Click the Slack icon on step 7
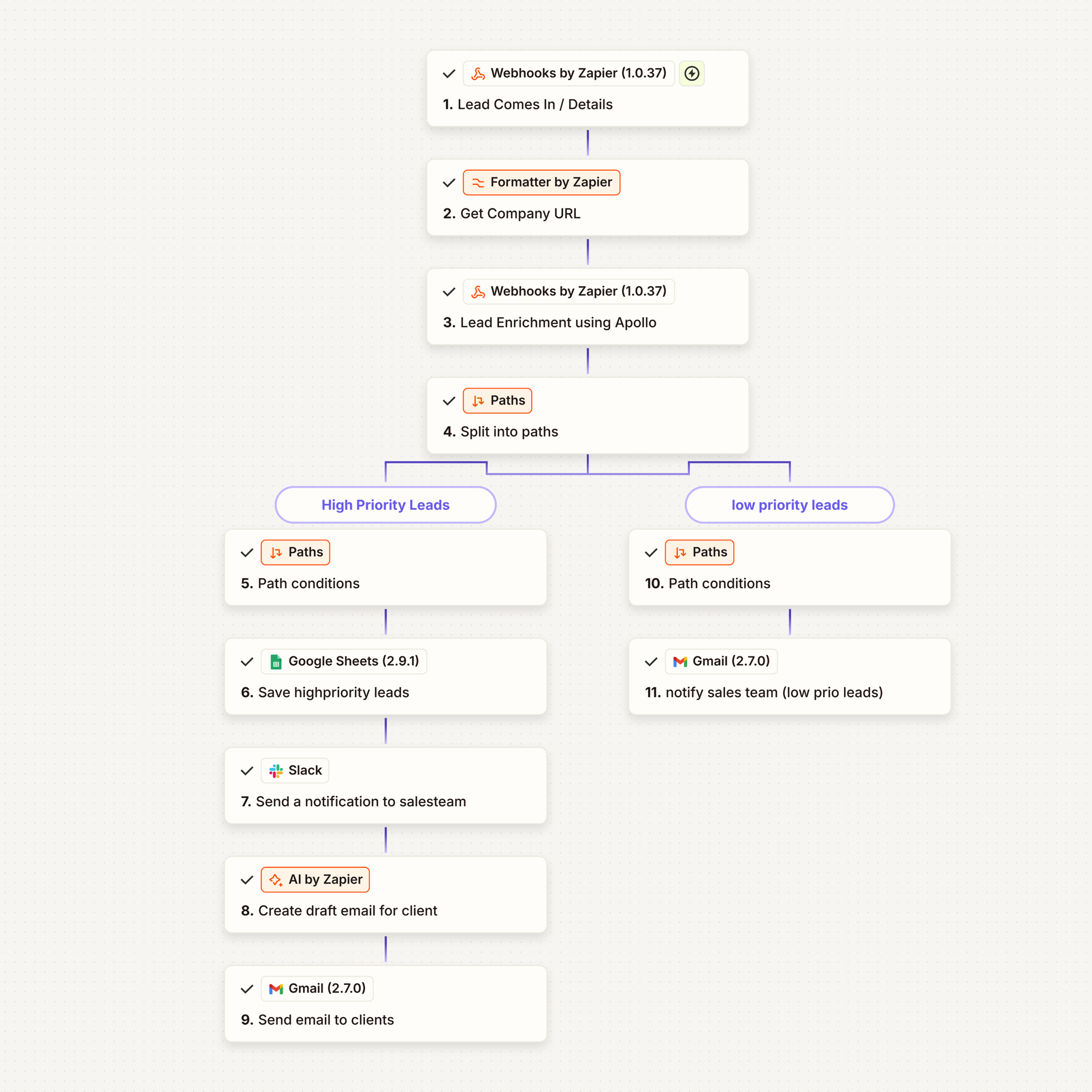The width and height of the screenshot is (1092, 1092). (x=276, y=770)
